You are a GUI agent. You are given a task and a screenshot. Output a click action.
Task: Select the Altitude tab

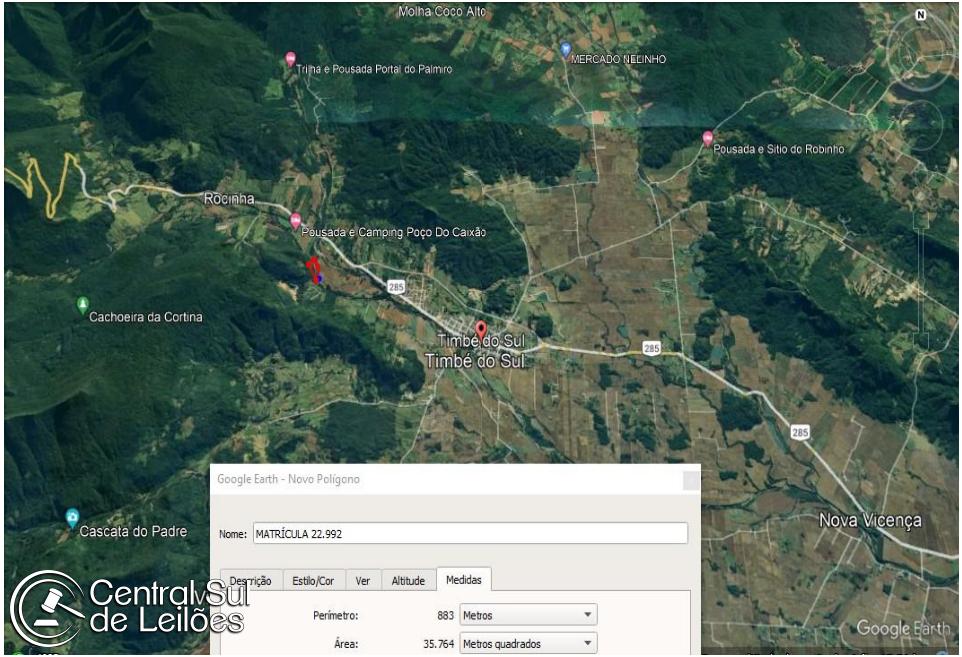click(x=408, y=580)
